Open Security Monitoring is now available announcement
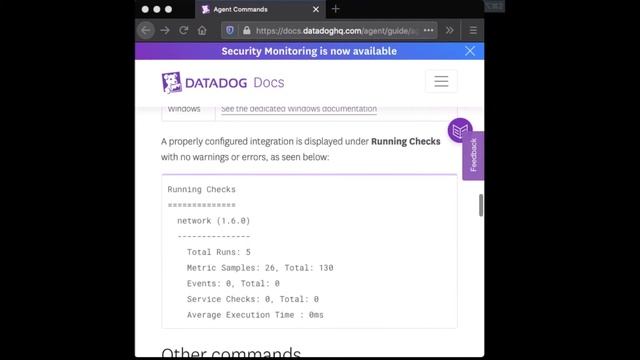Viewport: 640px width, 360px height. (309, 51)
